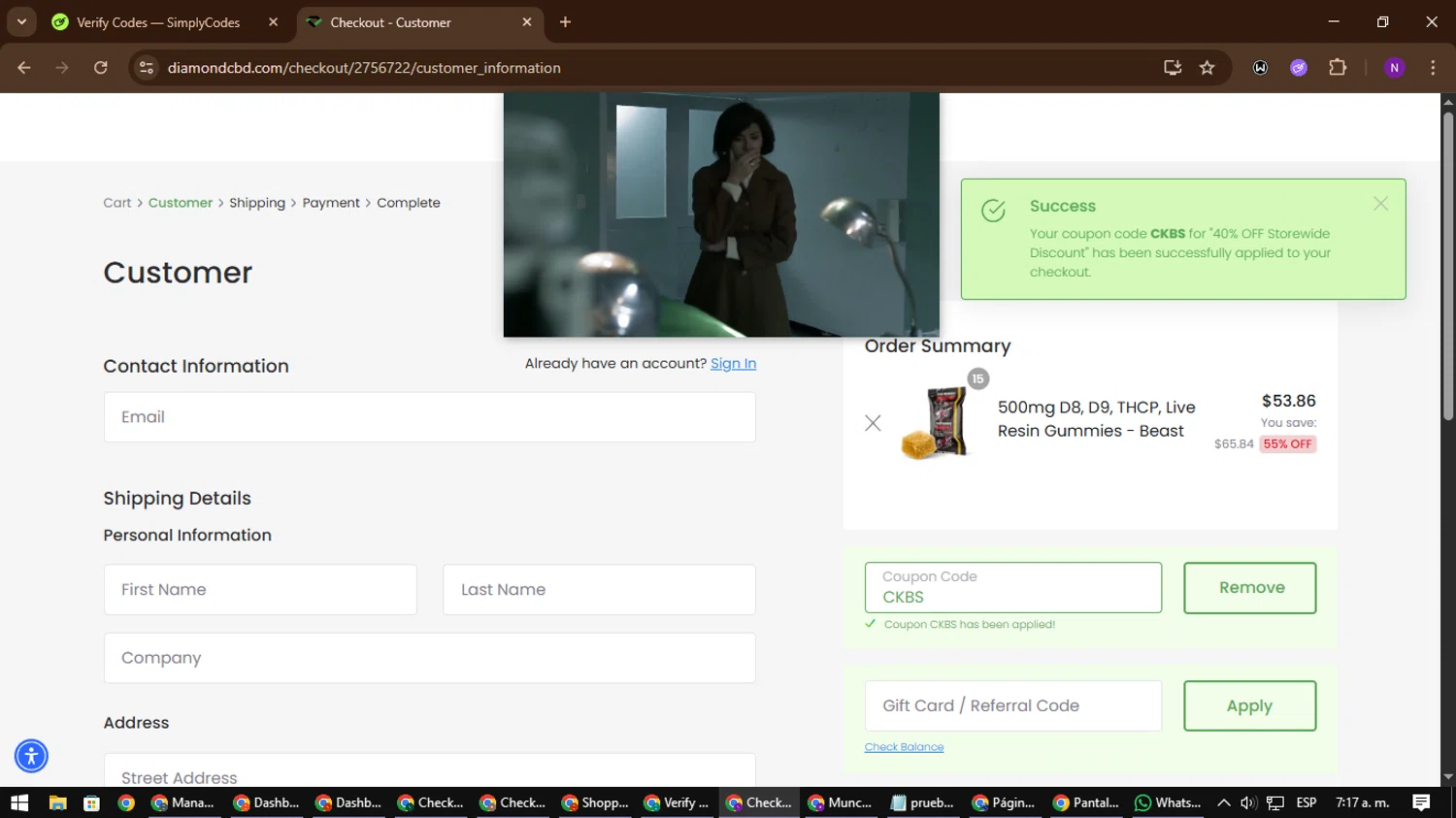
Task: Show hidden system tray icons
Action: (1223, 802)
